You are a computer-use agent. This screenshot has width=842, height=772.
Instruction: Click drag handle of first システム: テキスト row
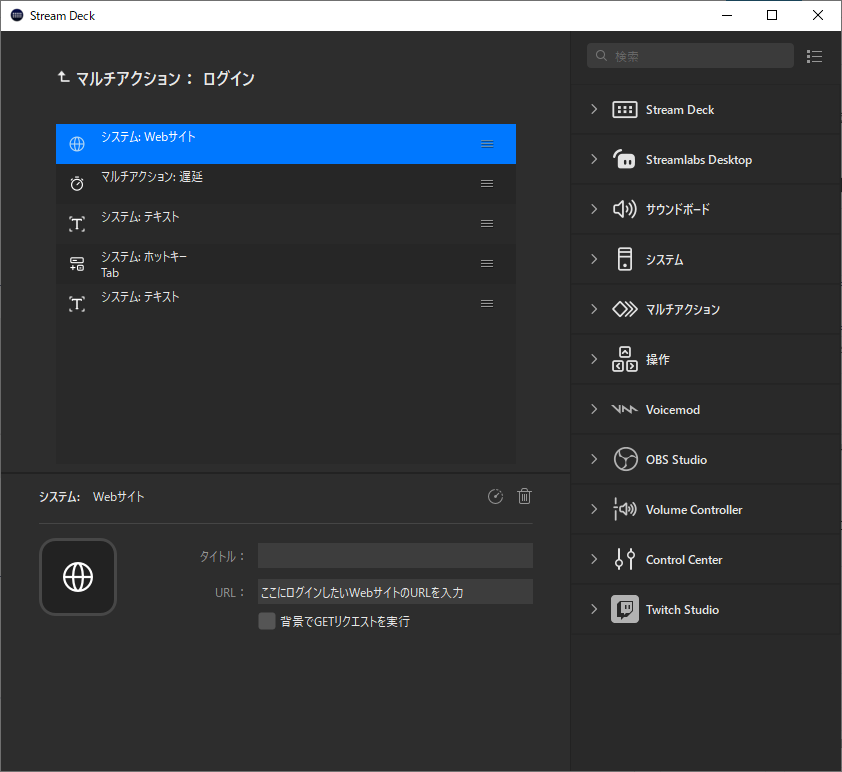487,224
